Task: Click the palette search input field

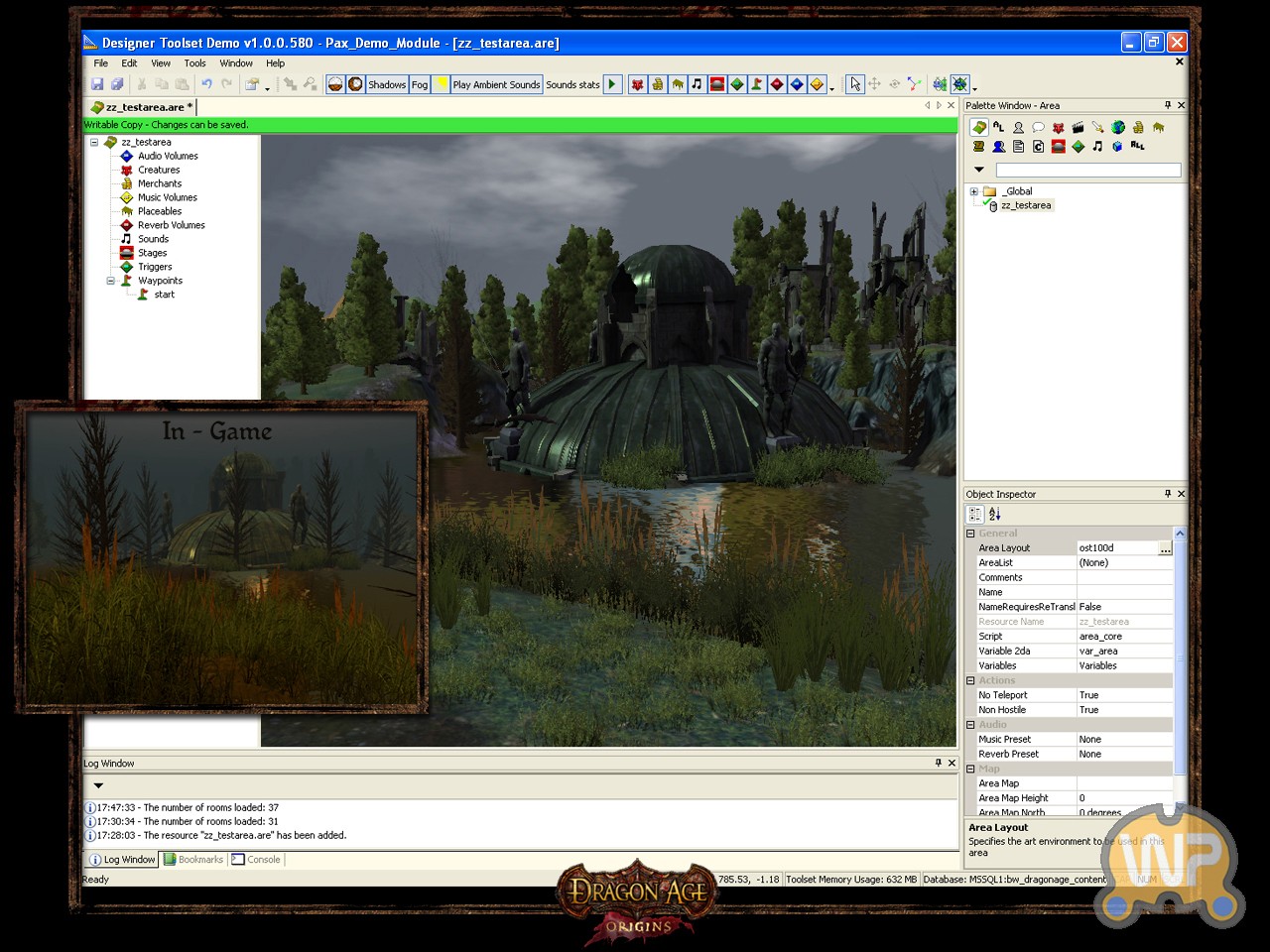Action: [1088, 170]
